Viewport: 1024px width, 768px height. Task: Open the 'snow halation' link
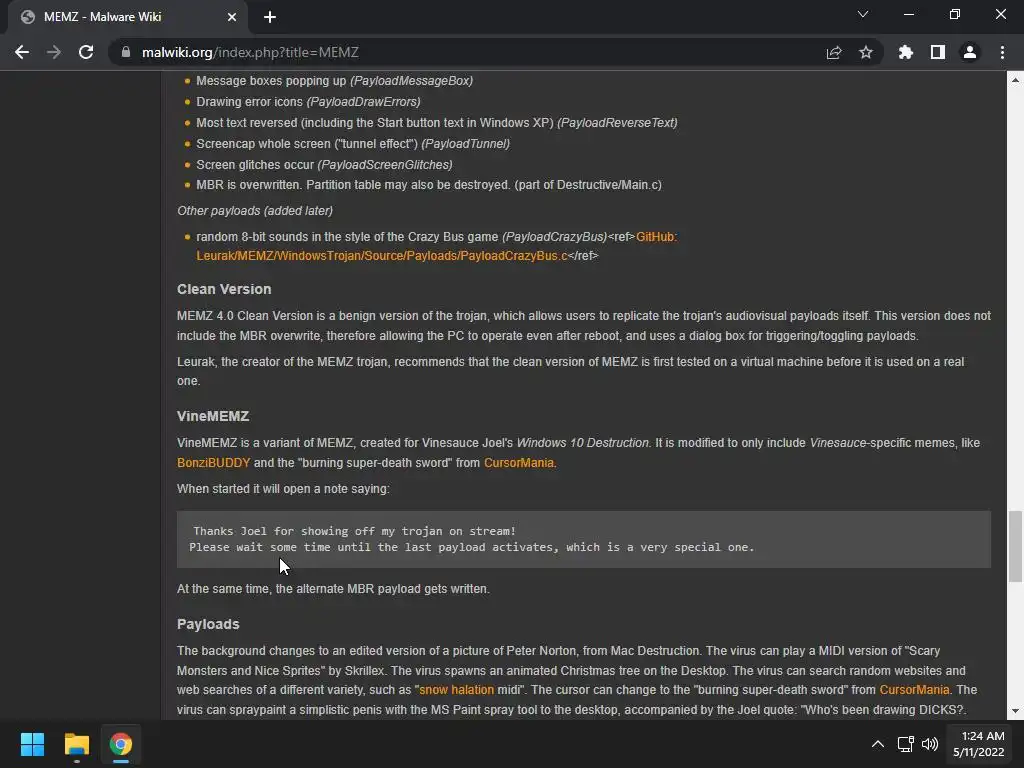coord(456,690)
